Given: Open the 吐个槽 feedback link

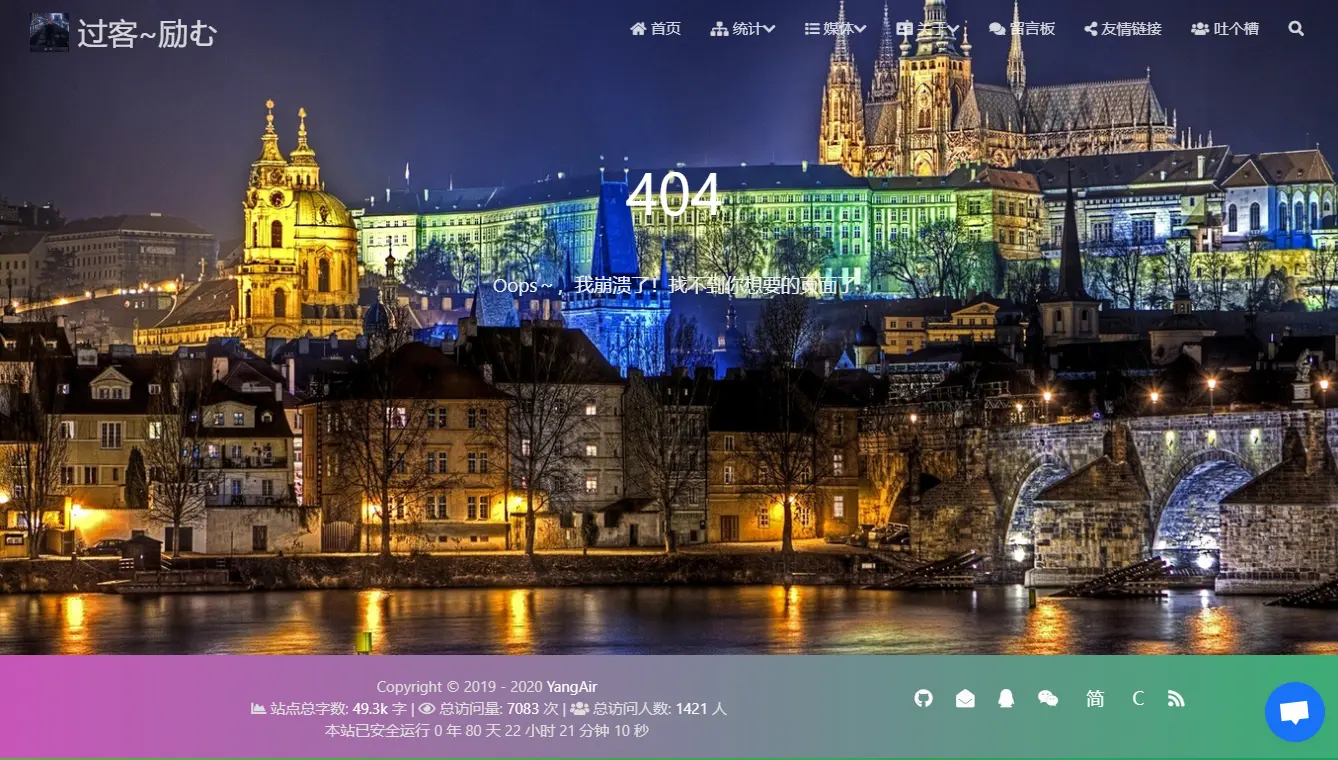Looking at the screenshot, I should point(1225,29).
